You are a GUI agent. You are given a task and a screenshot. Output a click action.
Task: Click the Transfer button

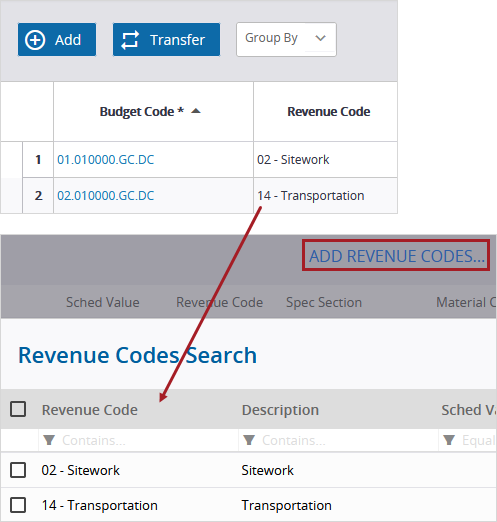click(x=166, y=40)
